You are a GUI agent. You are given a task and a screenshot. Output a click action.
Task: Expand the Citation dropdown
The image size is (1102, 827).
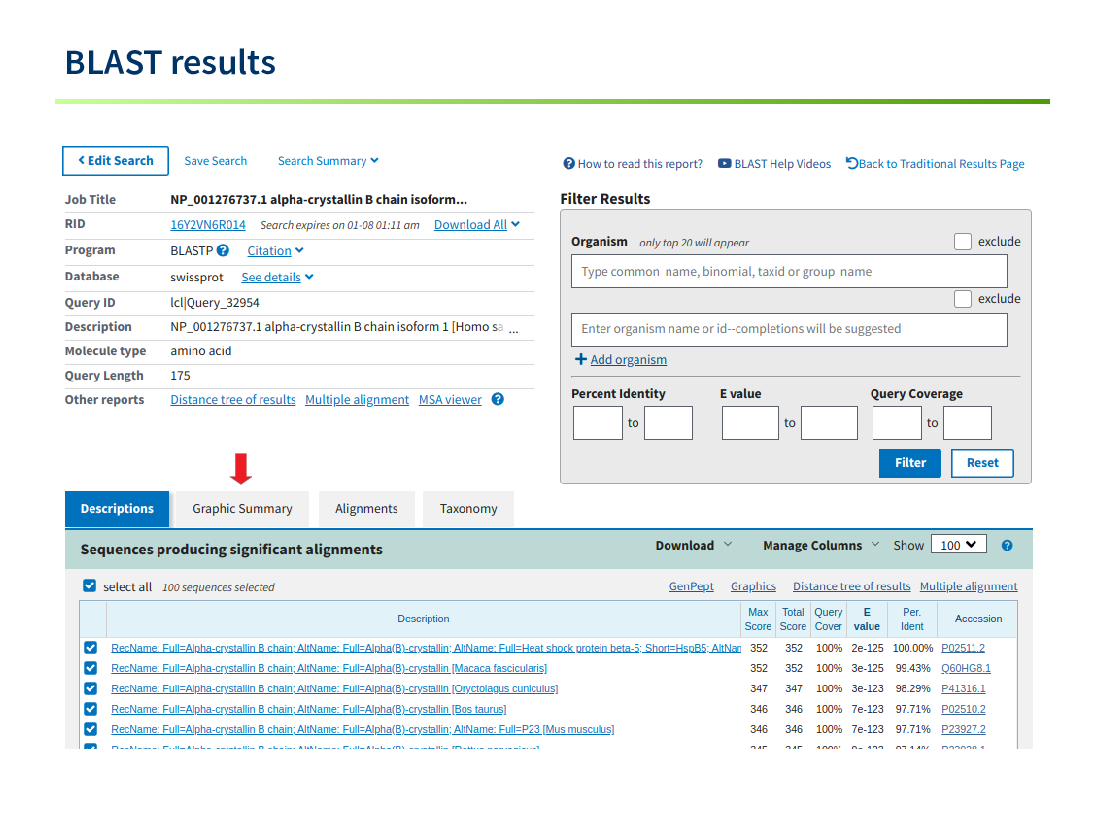(276, 251)
